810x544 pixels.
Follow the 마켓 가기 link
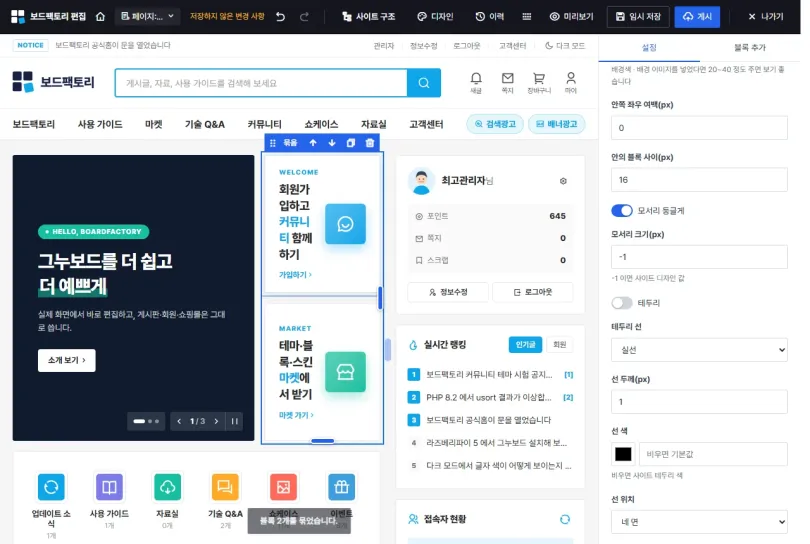(x=296, y=415)
